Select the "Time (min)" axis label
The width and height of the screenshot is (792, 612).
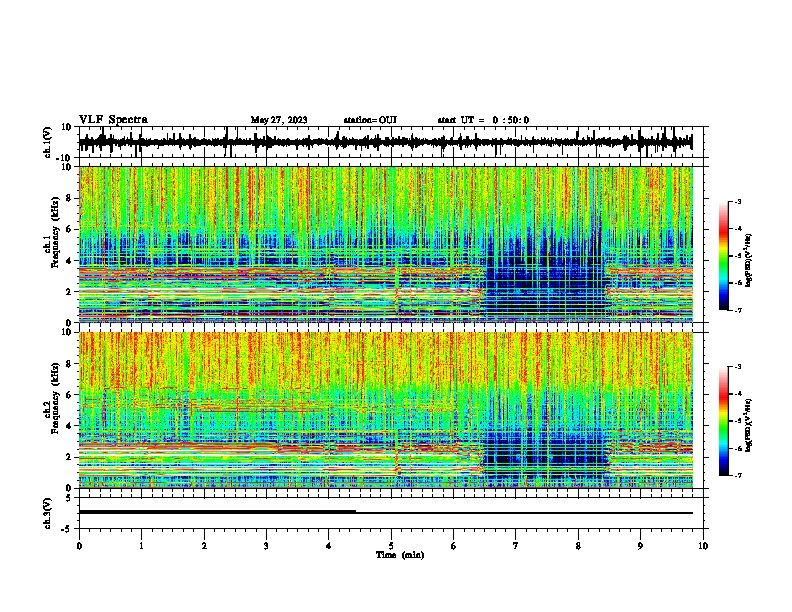coord(400,555)
